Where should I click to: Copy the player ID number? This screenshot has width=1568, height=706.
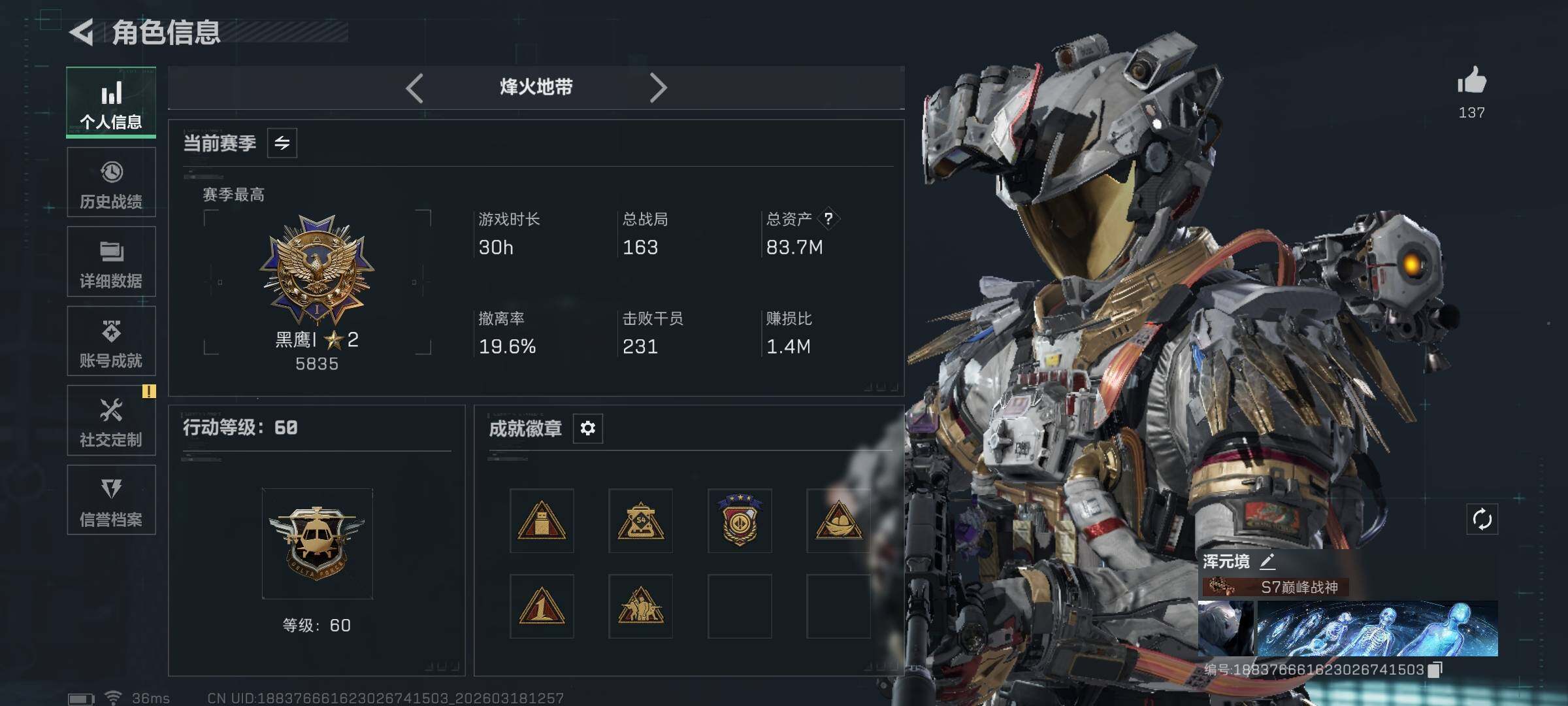pyautogui.click(x=1435, y=669)
